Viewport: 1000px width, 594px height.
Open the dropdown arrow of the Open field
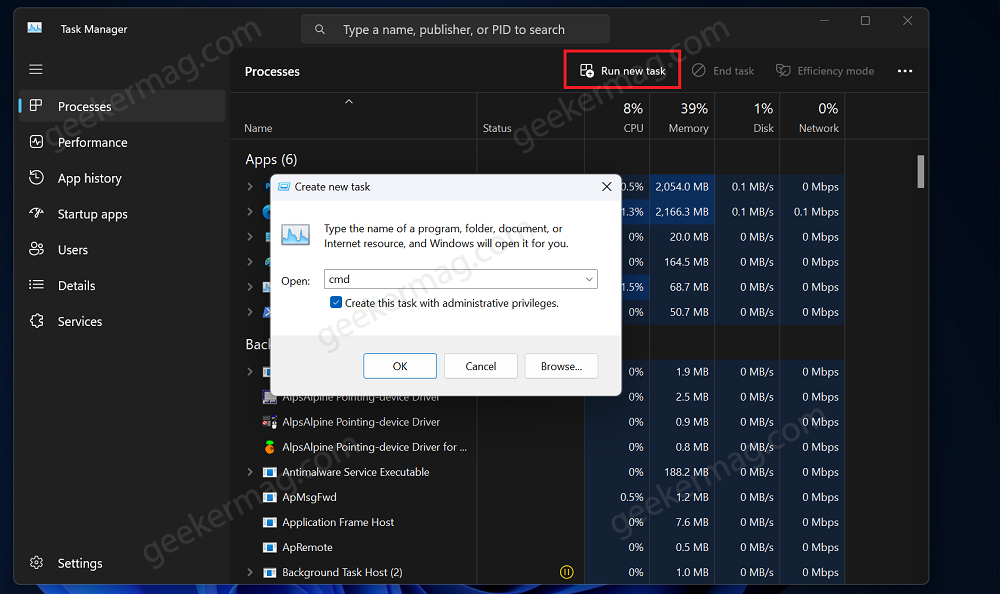tap(589, 279)
